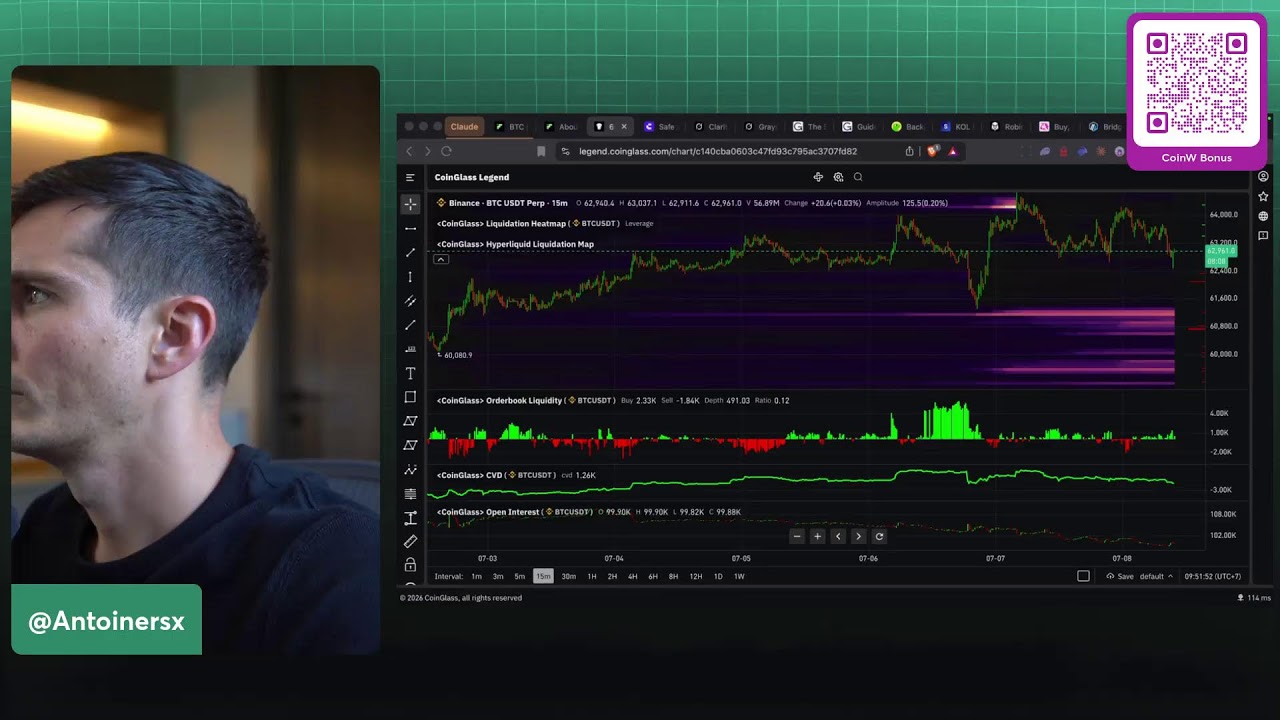Image resolution: width=1280 pixels, height=720 pixels.
Task: Select the Text annotation tool
Action: click(410, 373)
